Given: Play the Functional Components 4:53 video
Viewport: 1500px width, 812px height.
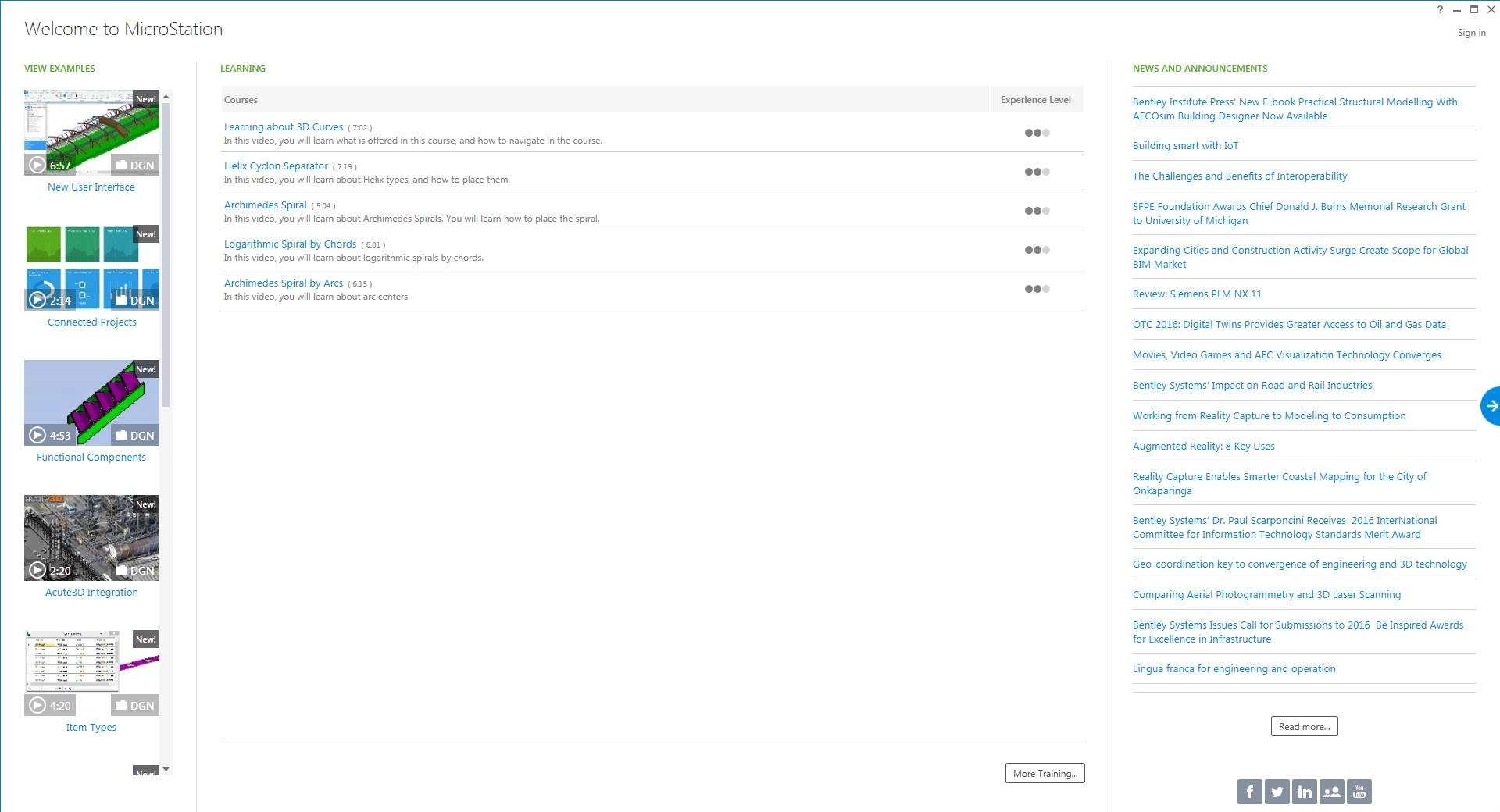Looking at the screenshot, I should [x=50, y=435].
